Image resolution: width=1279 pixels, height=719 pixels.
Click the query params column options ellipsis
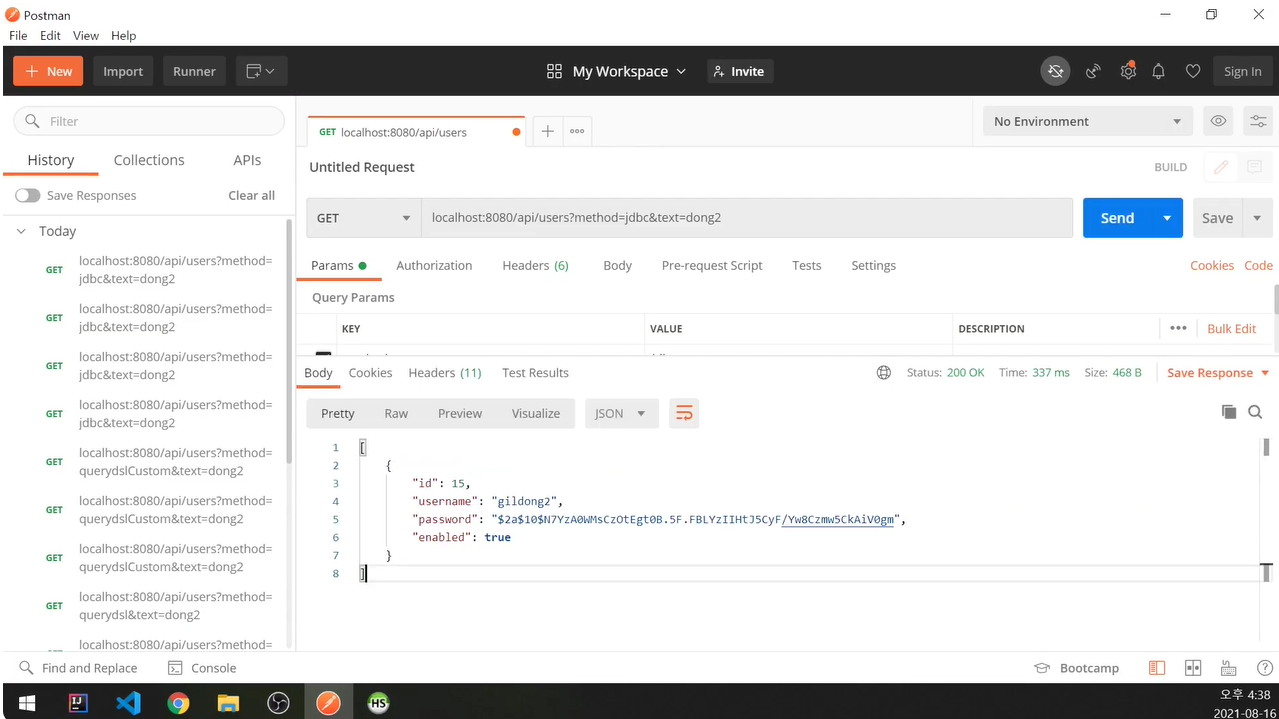point(1178,328)
